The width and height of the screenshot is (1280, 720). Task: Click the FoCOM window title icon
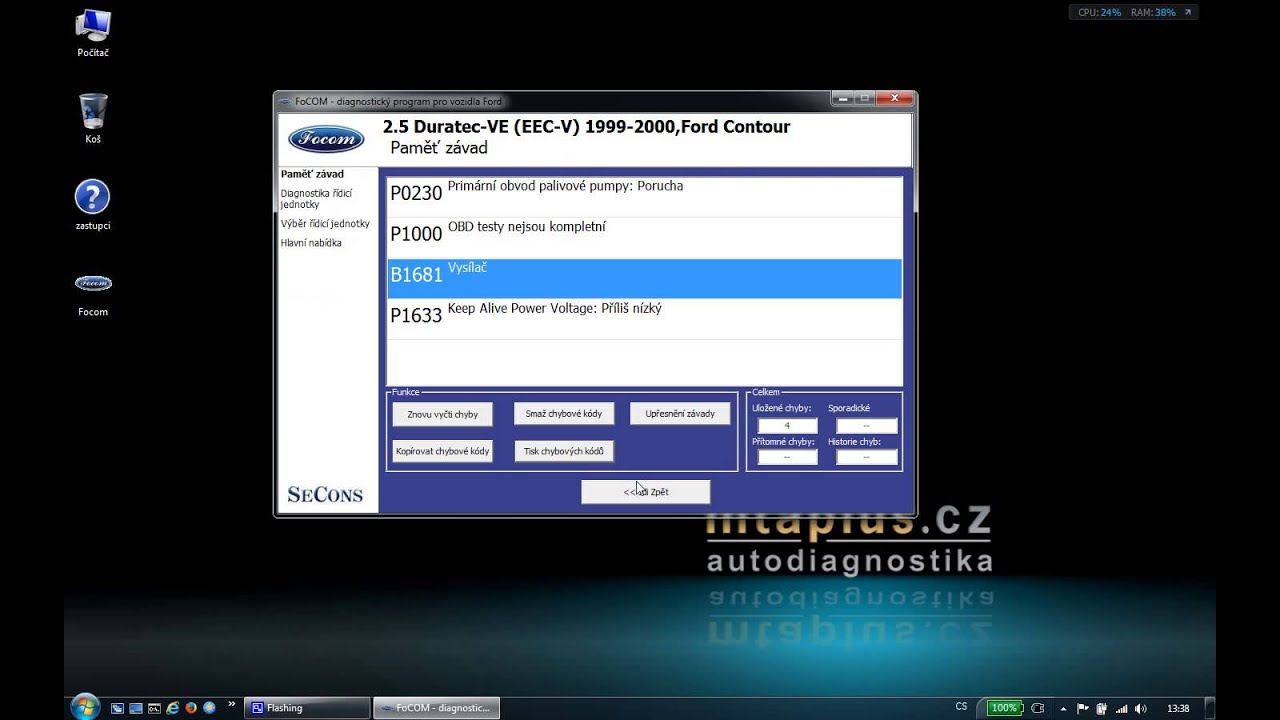(284, 101)
